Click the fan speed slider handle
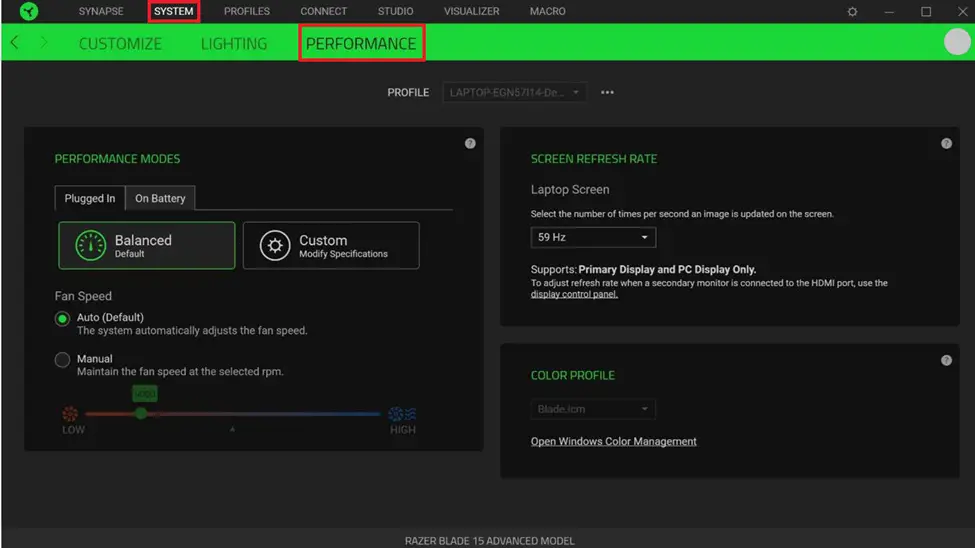 click(141, 413)
